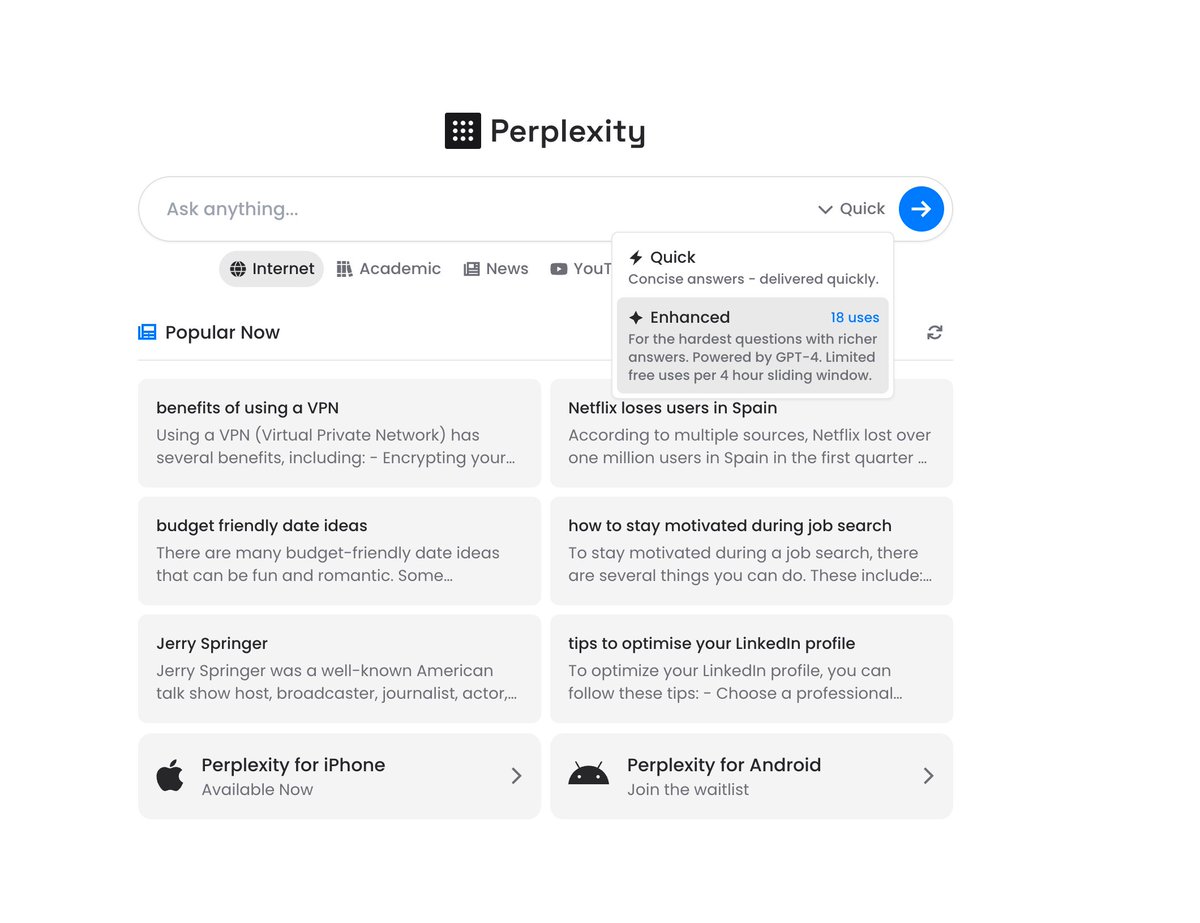This screenshot has width=1200, height=923.
Task: Open 'how to stay motivated during job search'
Action: pos(752,551)
